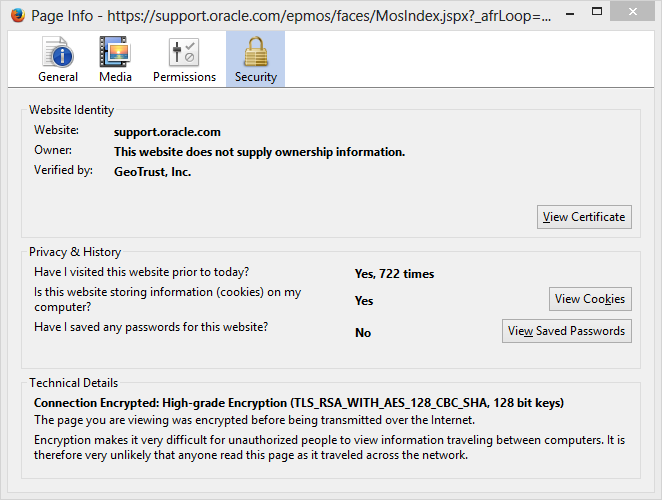Click the Security tab label
This screenshot has height=500, width=662.
pyautogui.click(x=255, y=77)
